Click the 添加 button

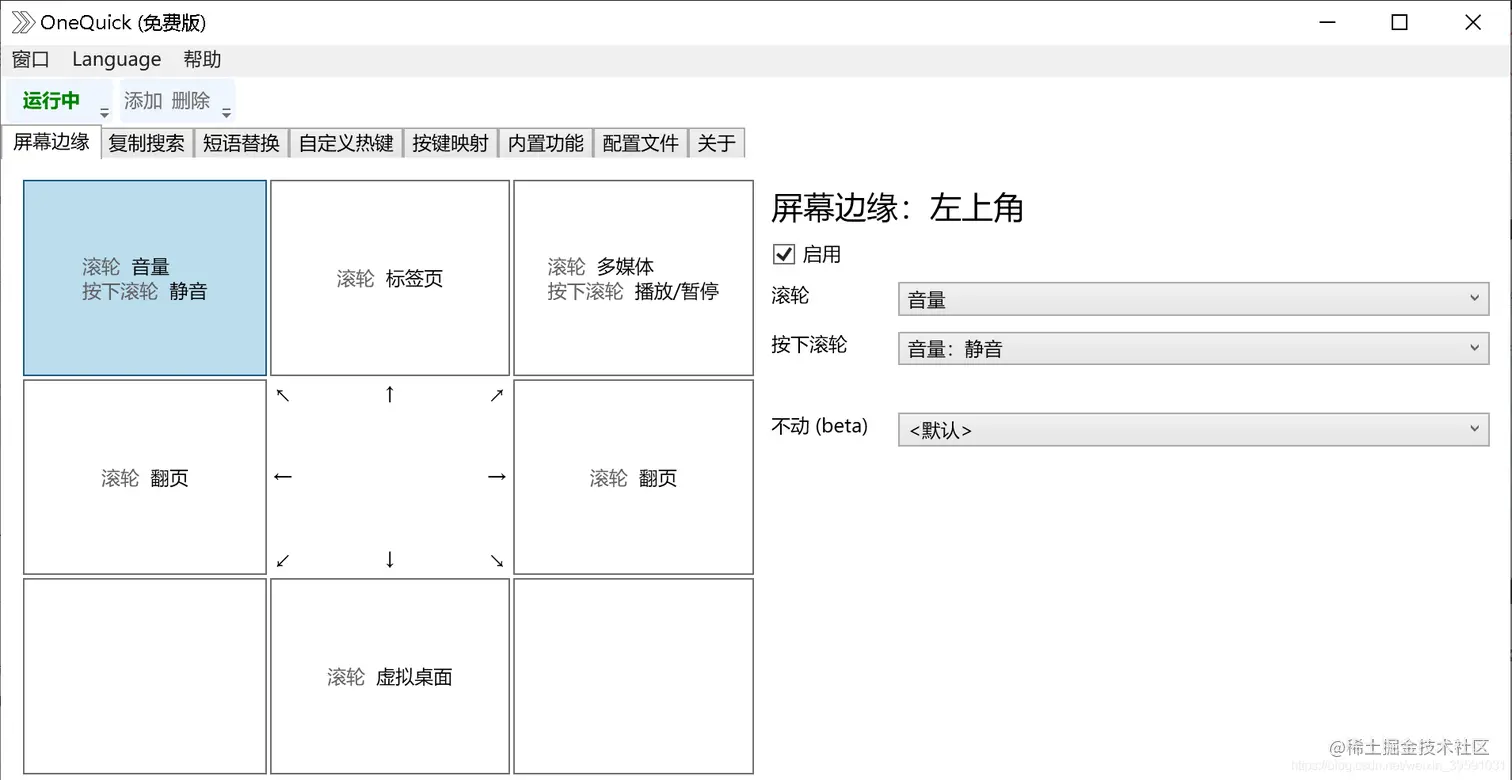[141, 100]
